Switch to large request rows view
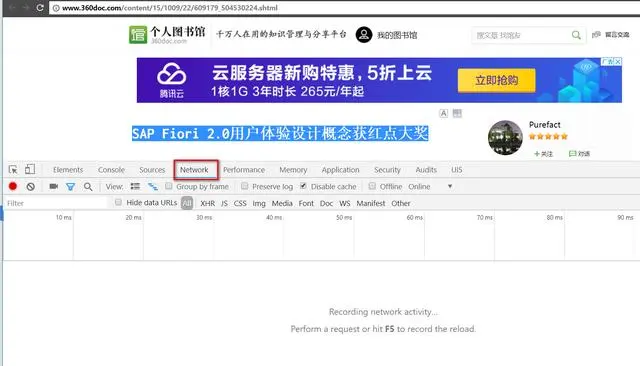 [135, 186]
